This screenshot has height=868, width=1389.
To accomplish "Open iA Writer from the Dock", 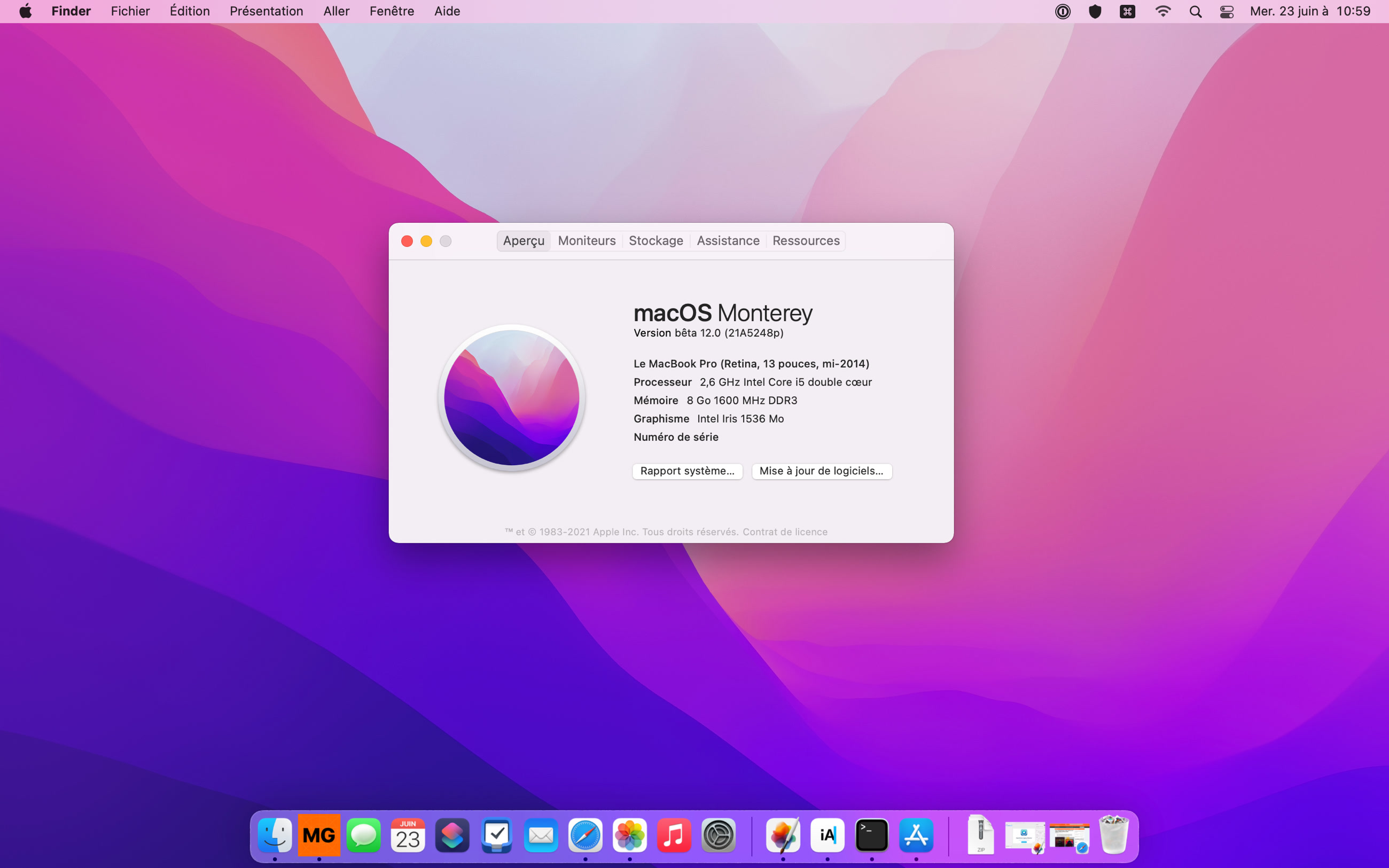I will [828, 835].
